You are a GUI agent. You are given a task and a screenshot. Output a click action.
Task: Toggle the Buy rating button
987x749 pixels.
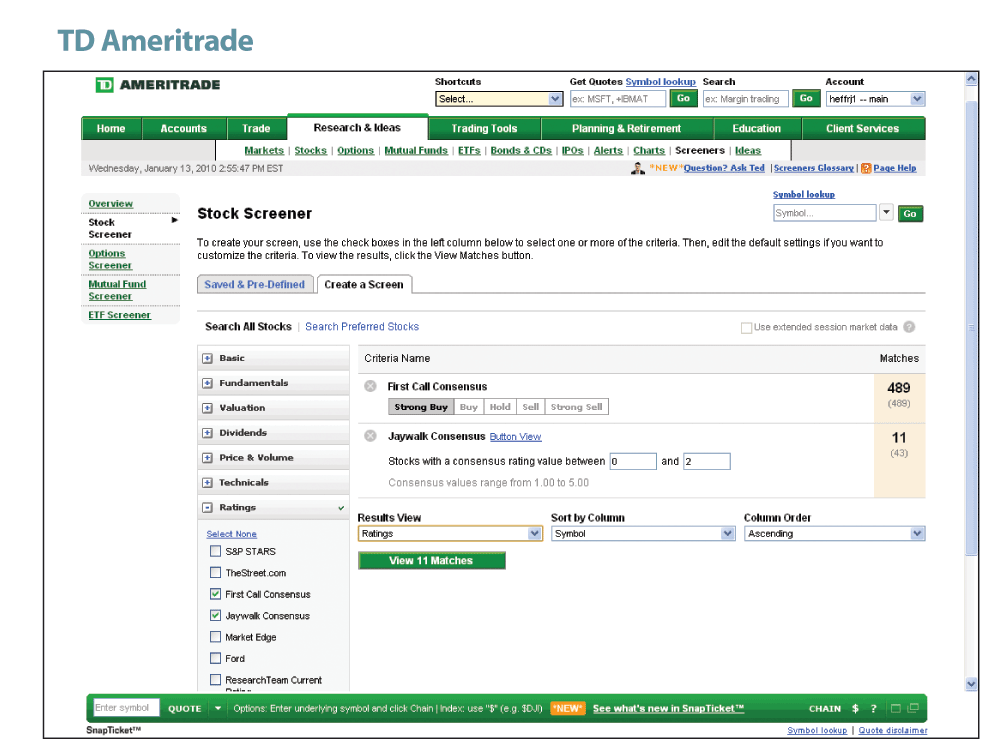tap(468, 407)
